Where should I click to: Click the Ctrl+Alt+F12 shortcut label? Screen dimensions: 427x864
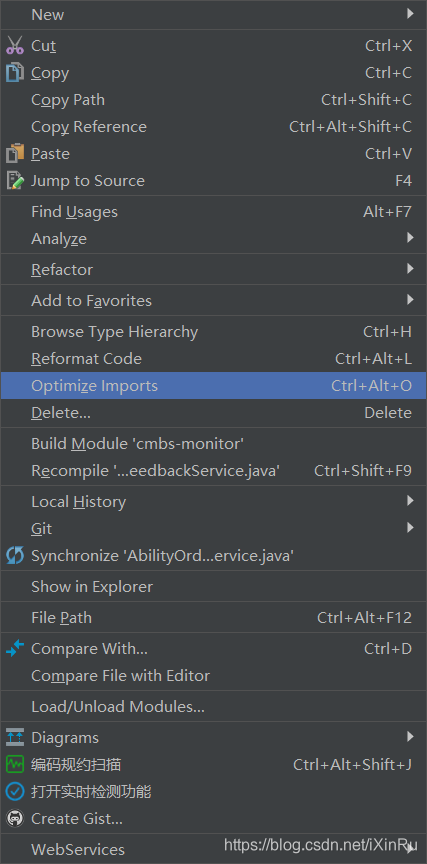(364, 618)
